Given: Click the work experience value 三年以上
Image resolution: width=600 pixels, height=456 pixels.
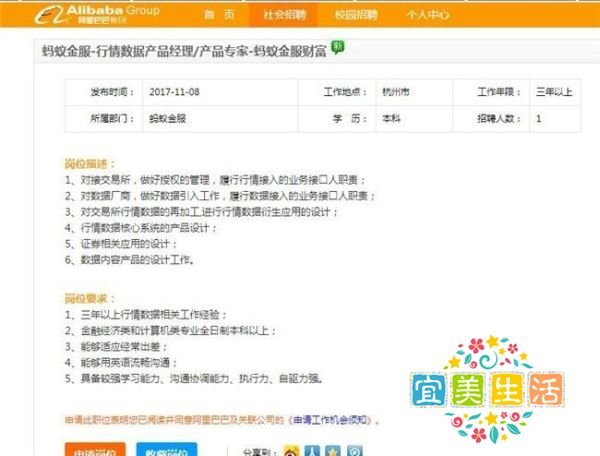Looking at the screenshot, I should (x=554, y=92).
